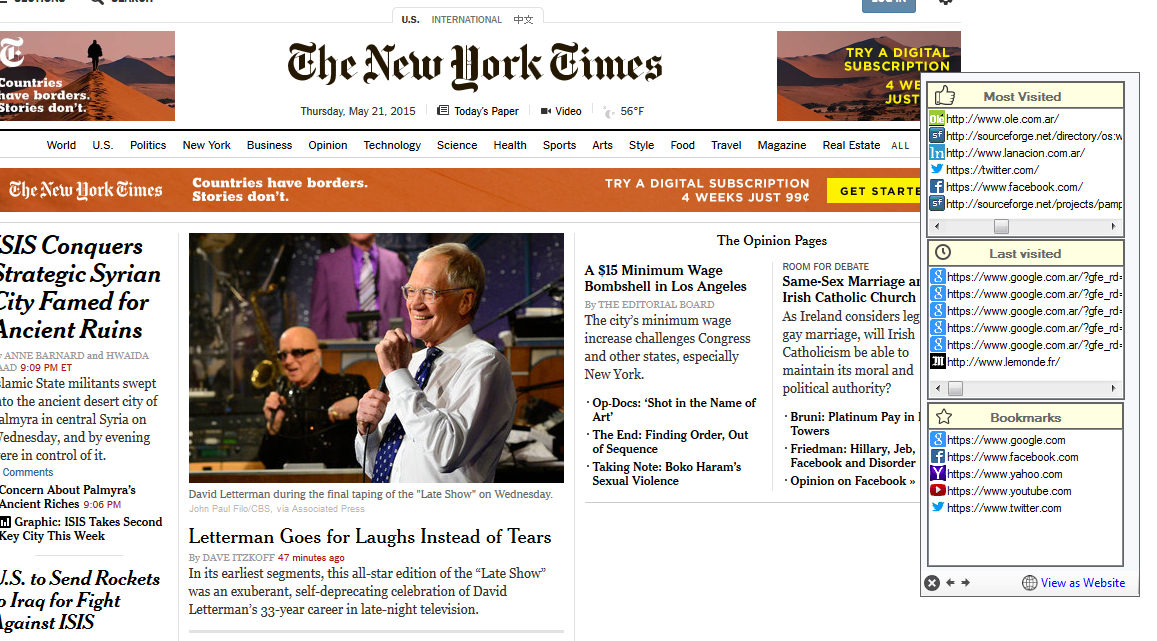Switch to U.S. edition tab

(410, 19)
